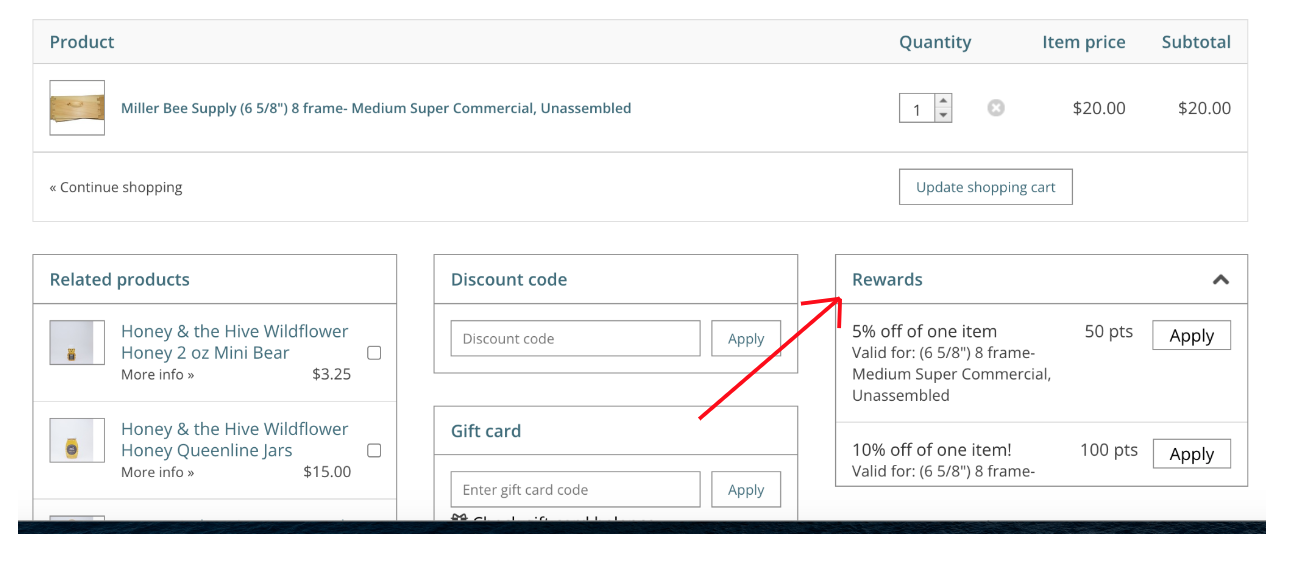Apply the 10% off 100 pts reward
Screen dimensions: 1296x562
pyautogui.click(x=1191, y=454)
